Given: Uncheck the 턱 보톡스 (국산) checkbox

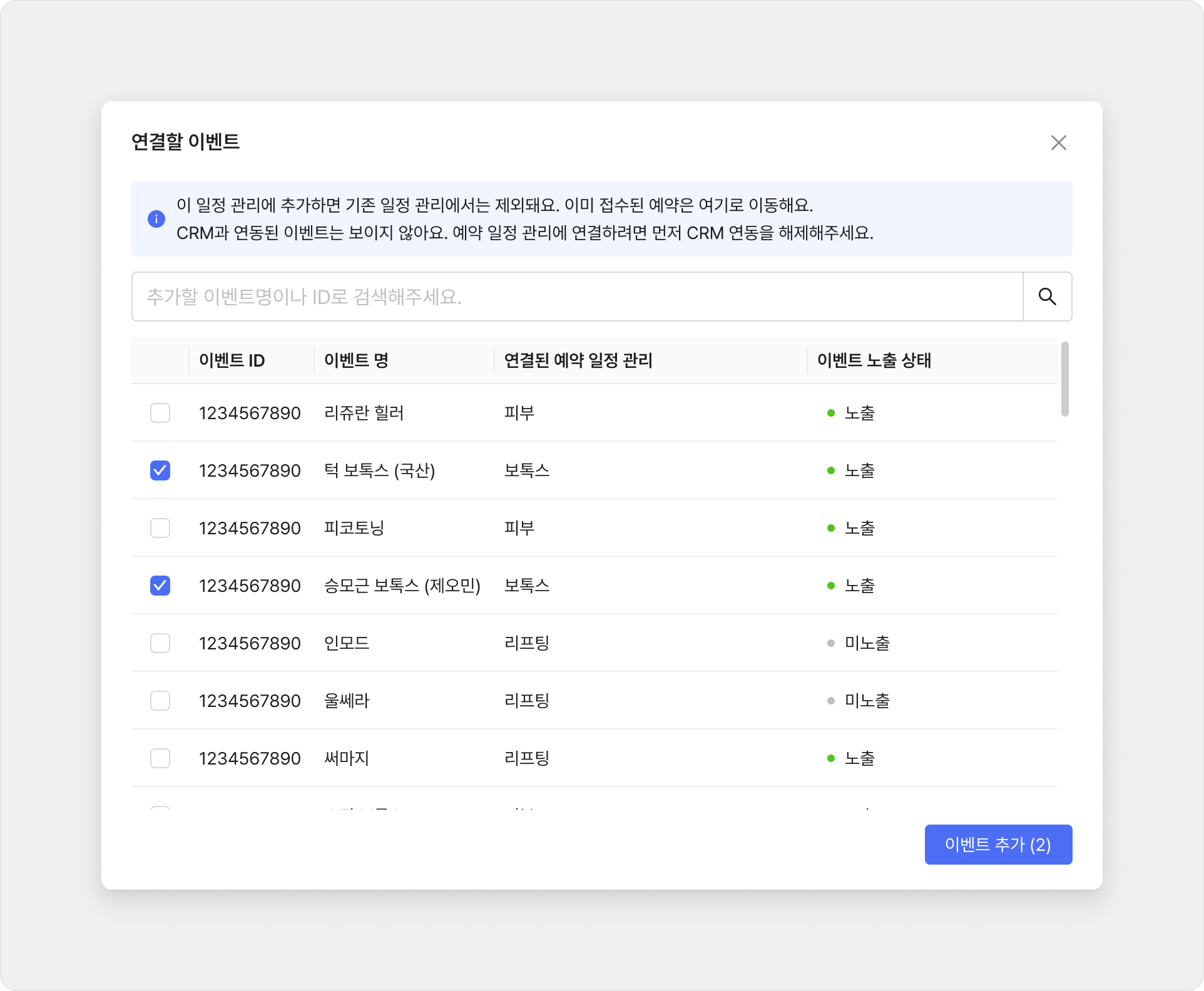Looking at the screenshot, I should click(x=160, y=470).
